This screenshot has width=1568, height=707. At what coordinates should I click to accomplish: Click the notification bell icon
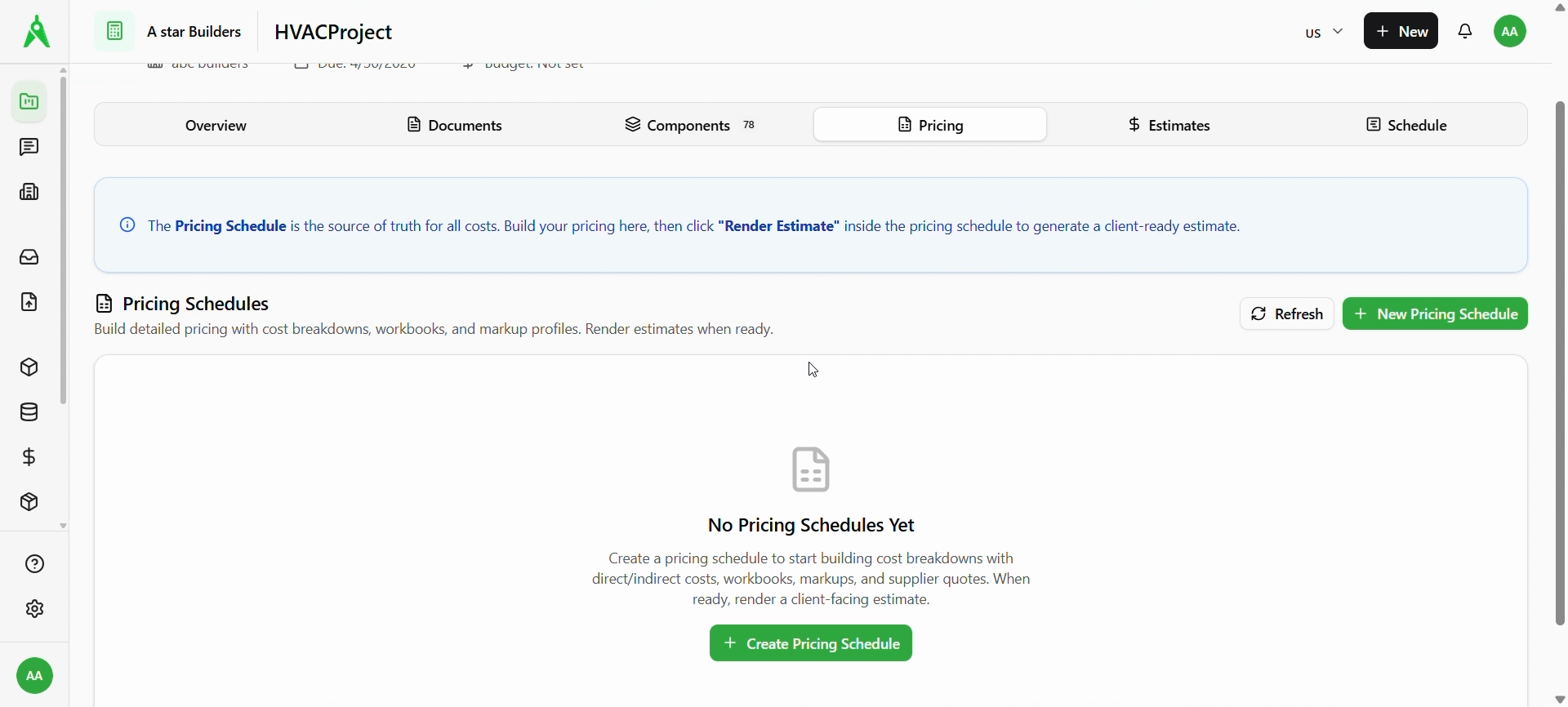(x=1468, y=32)
